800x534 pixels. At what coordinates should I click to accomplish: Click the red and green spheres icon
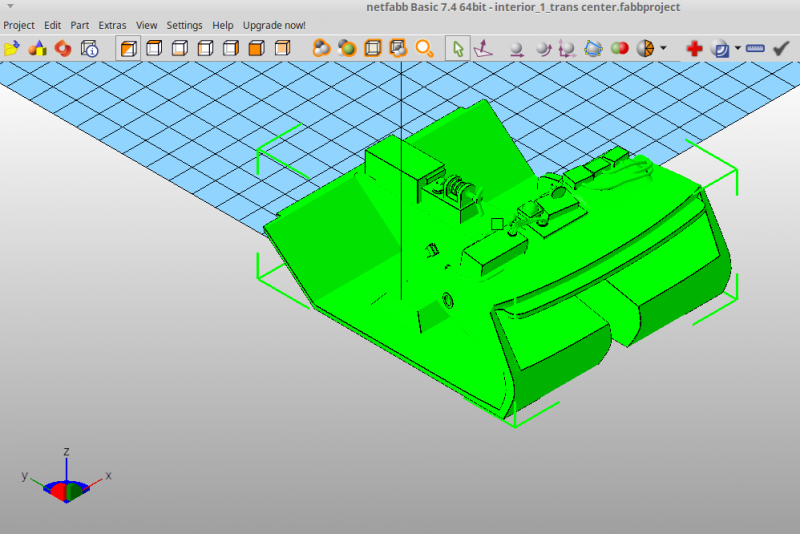619,48
